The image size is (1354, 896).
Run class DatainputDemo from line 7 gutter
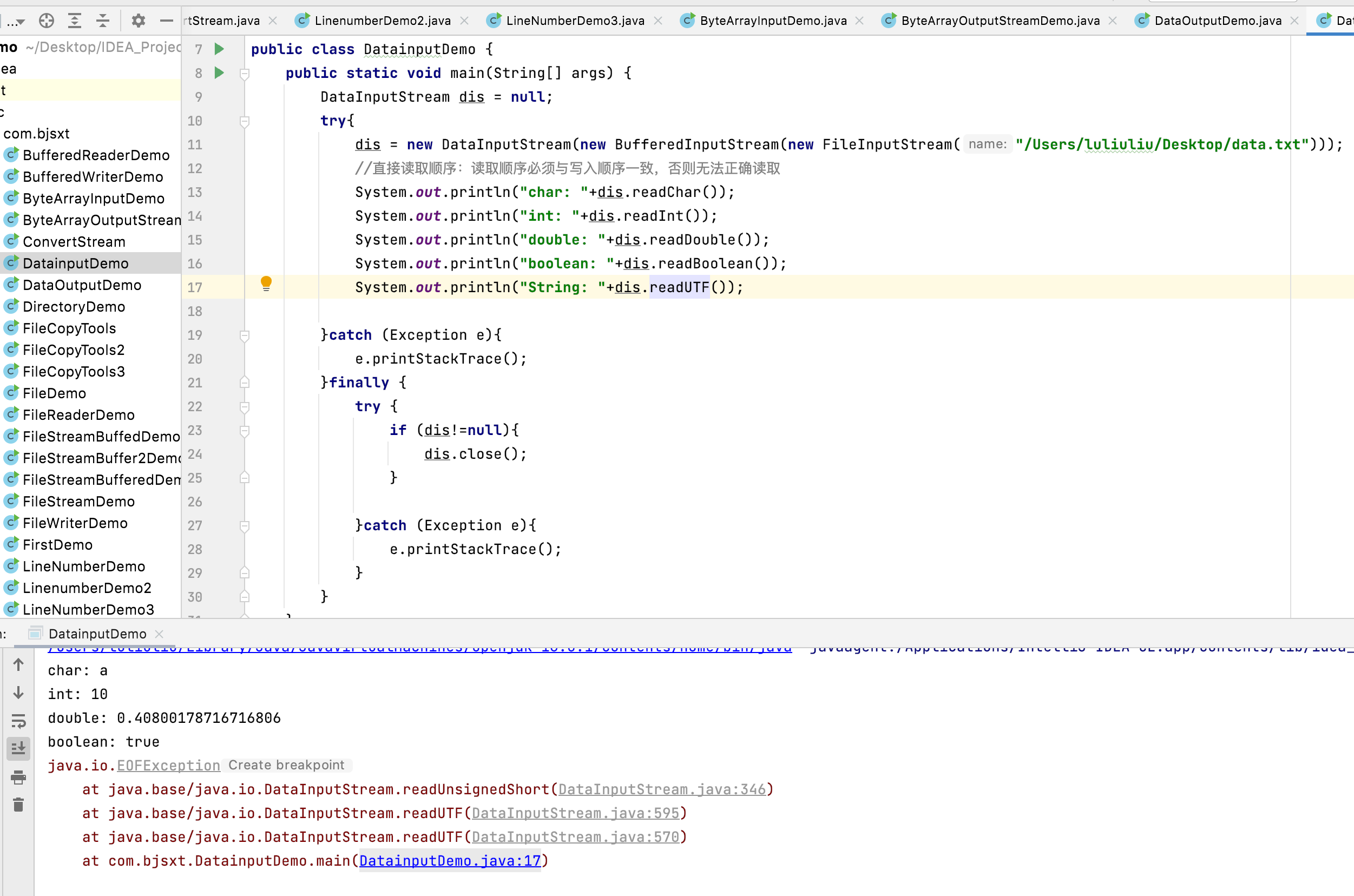[x=219, y=49]
